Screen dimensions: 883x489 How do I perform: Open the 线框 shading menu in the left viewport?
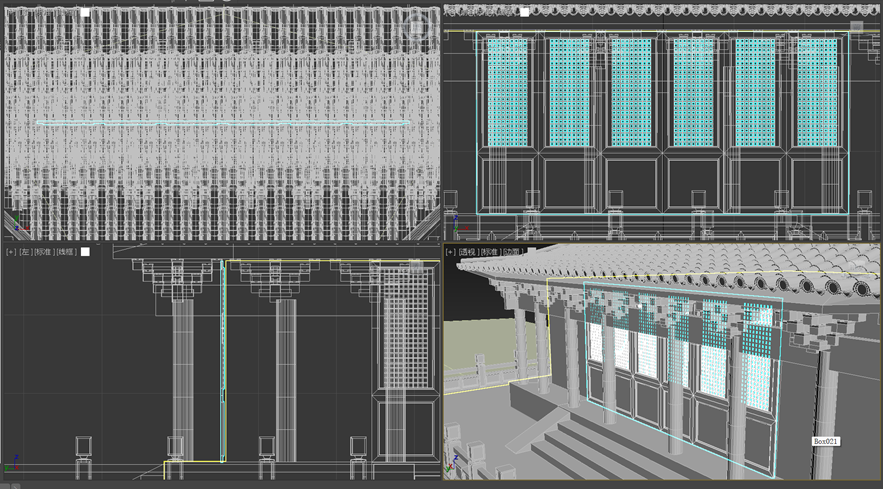coord(66,252)
